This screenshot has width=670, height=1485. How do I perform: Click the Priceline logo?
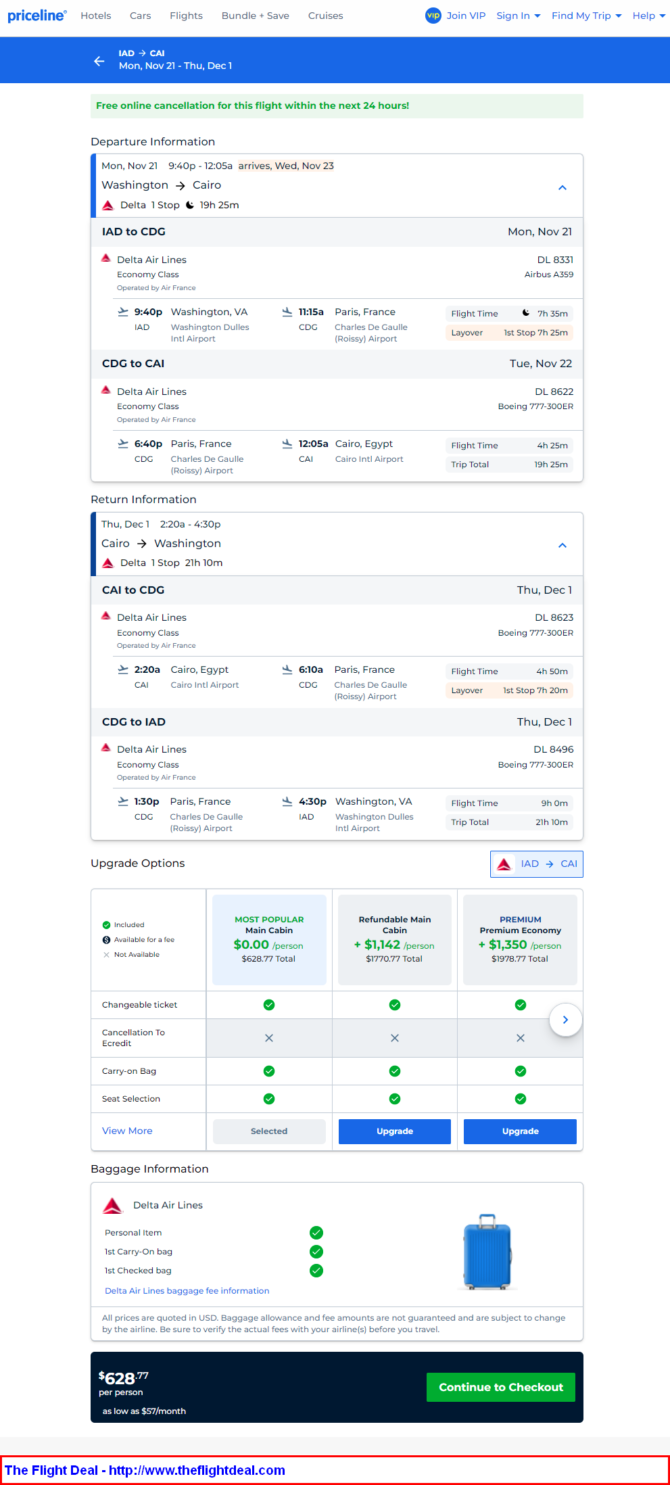pos(37,16)
